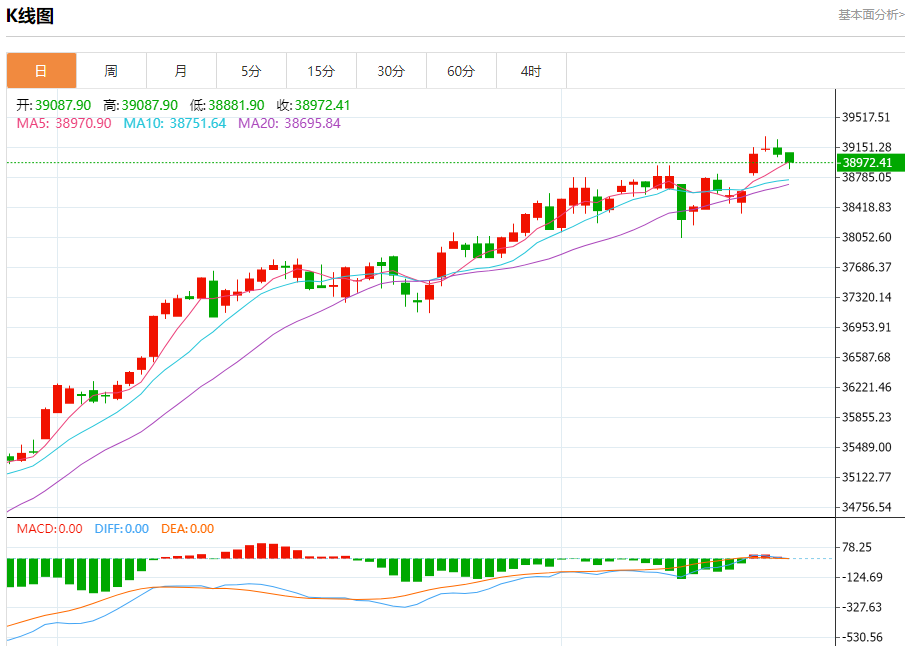Click the latest green candlestick at chart's right end
Viewport: 905px width, 646px height.
[789, 158]
